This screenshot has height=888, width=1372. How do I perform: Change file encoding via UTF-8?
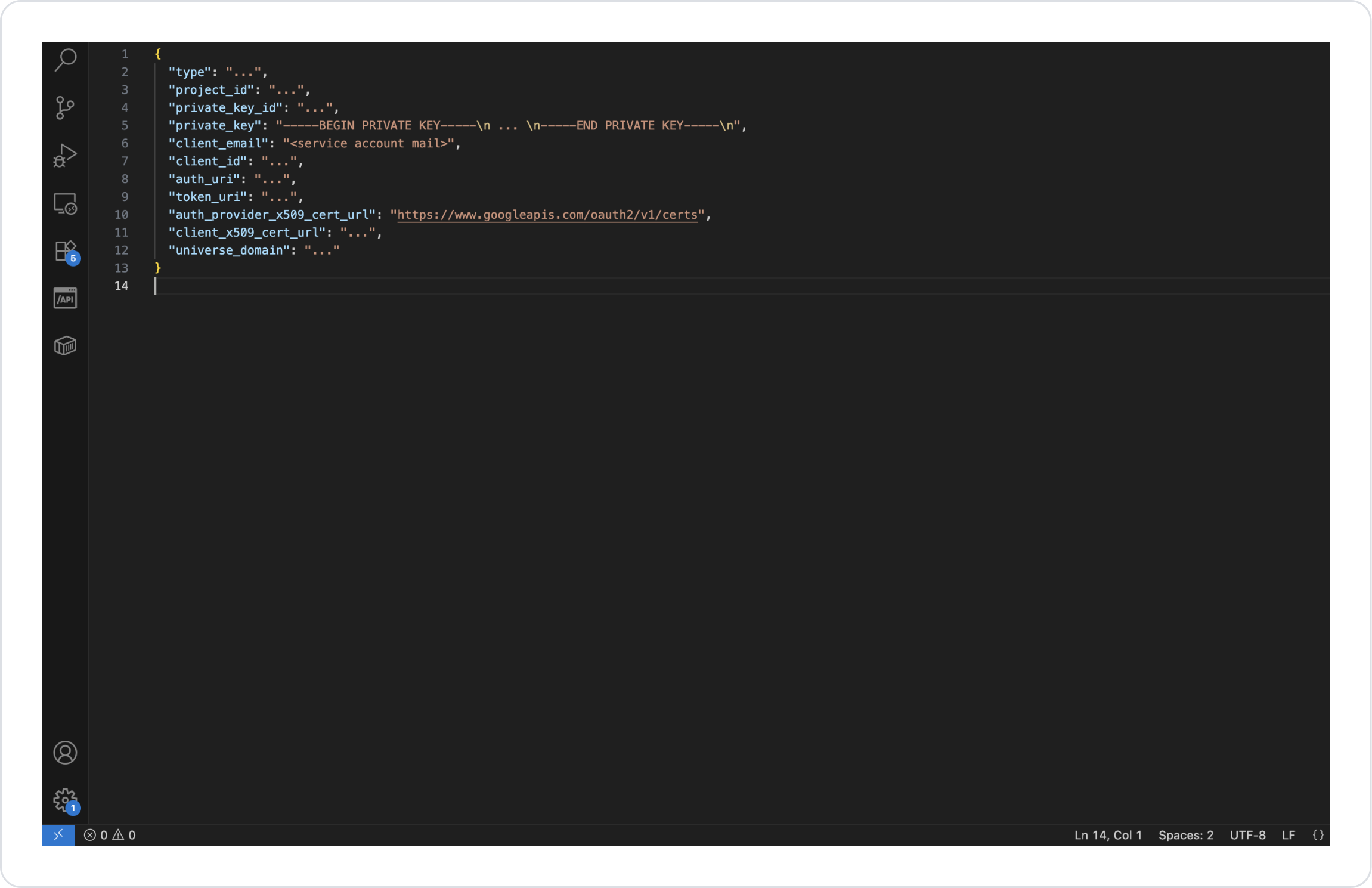(x=1247, y=835)
